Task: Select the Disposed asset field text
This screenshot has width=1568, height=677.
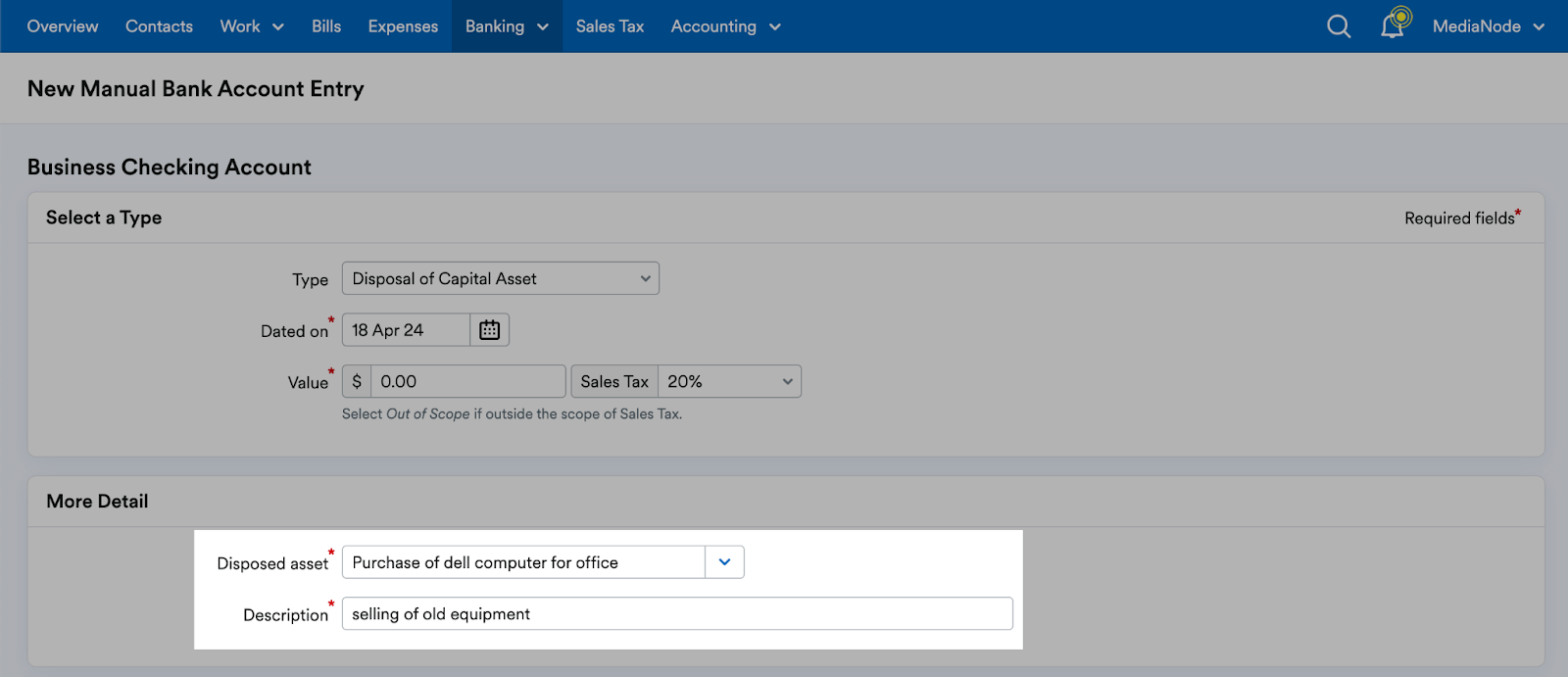Action: 523,562
